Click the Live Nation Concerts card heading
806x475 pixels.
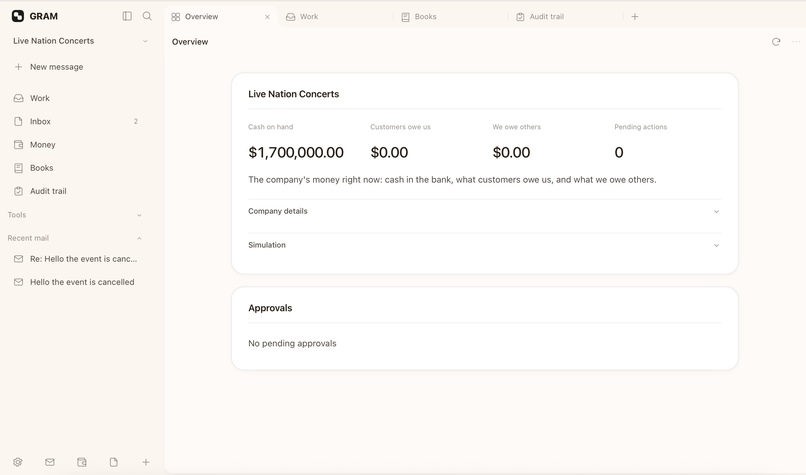(x=294, y=94)
